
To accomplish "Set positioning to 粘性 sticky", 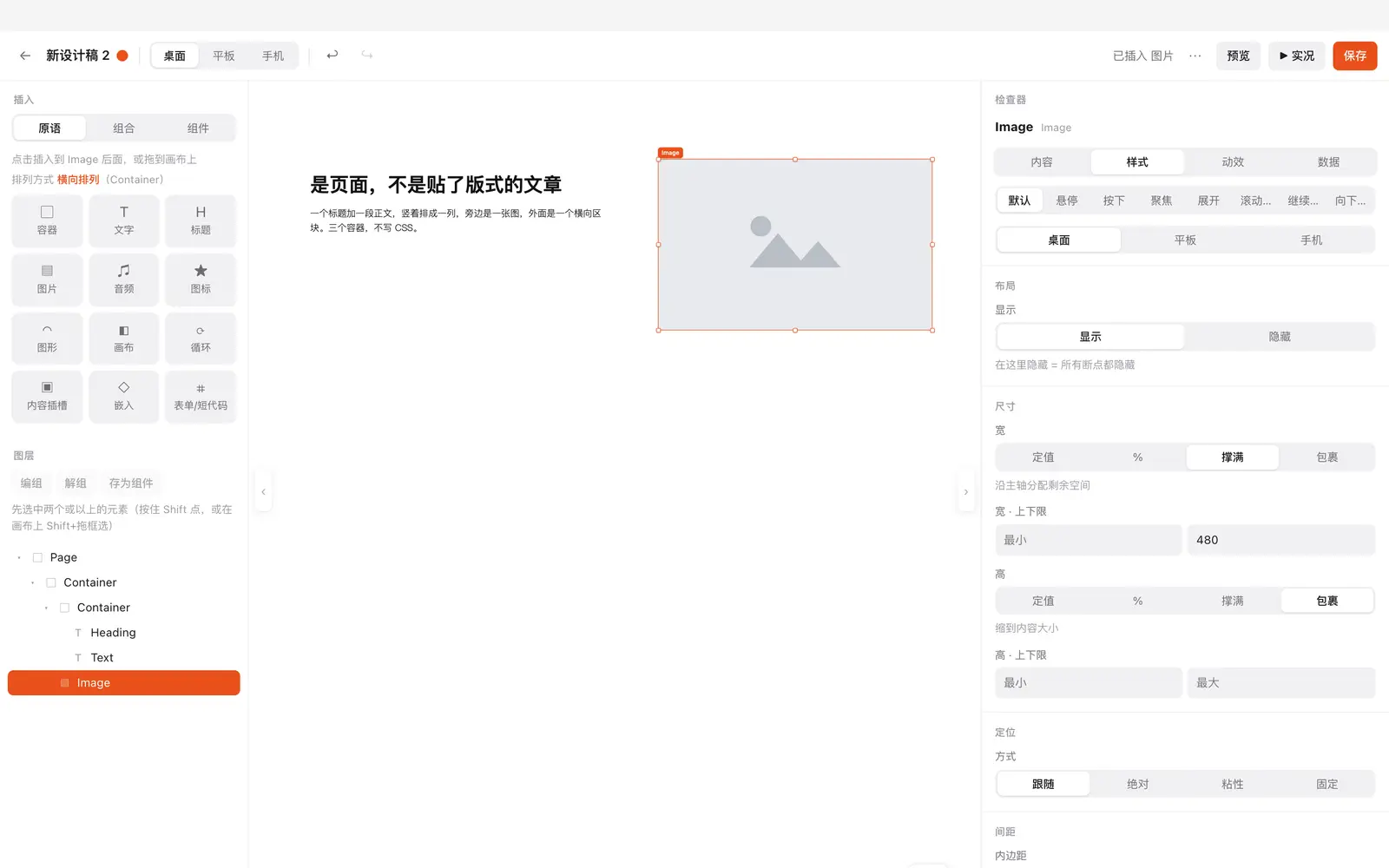I will [1233, 784].
